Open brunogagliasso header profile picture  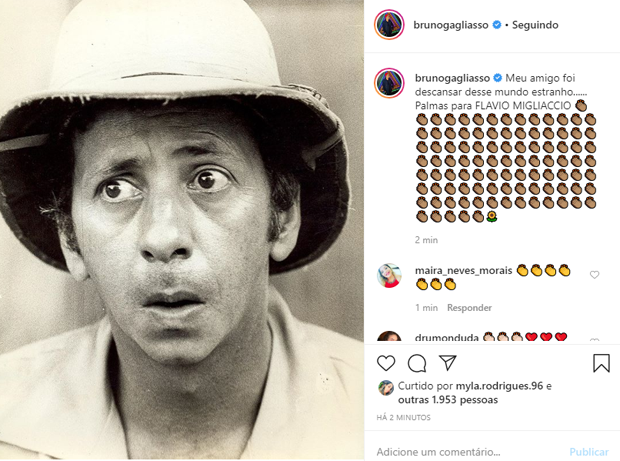389,25
